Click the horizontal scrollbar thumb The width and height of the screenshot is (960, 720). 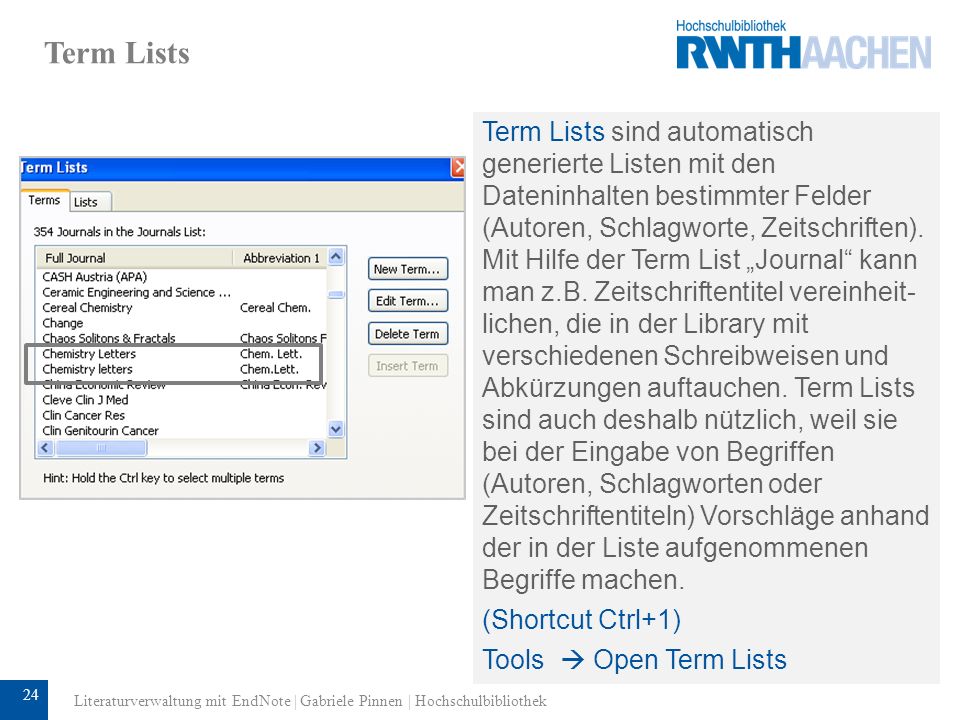point(101,448)
